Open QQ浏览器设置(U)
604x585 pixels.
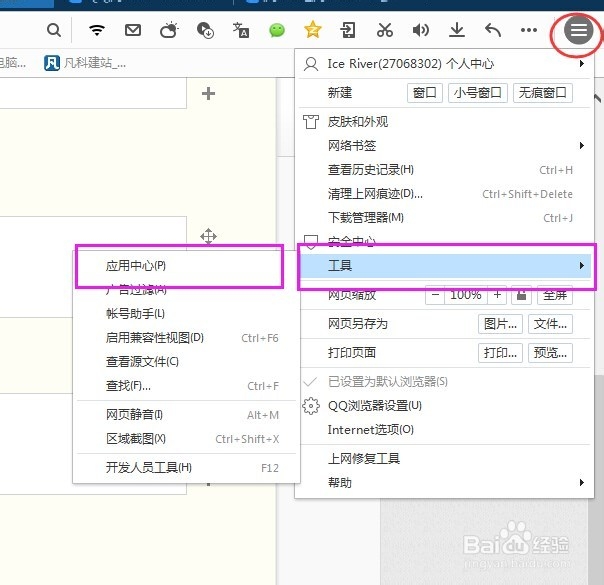445,406
